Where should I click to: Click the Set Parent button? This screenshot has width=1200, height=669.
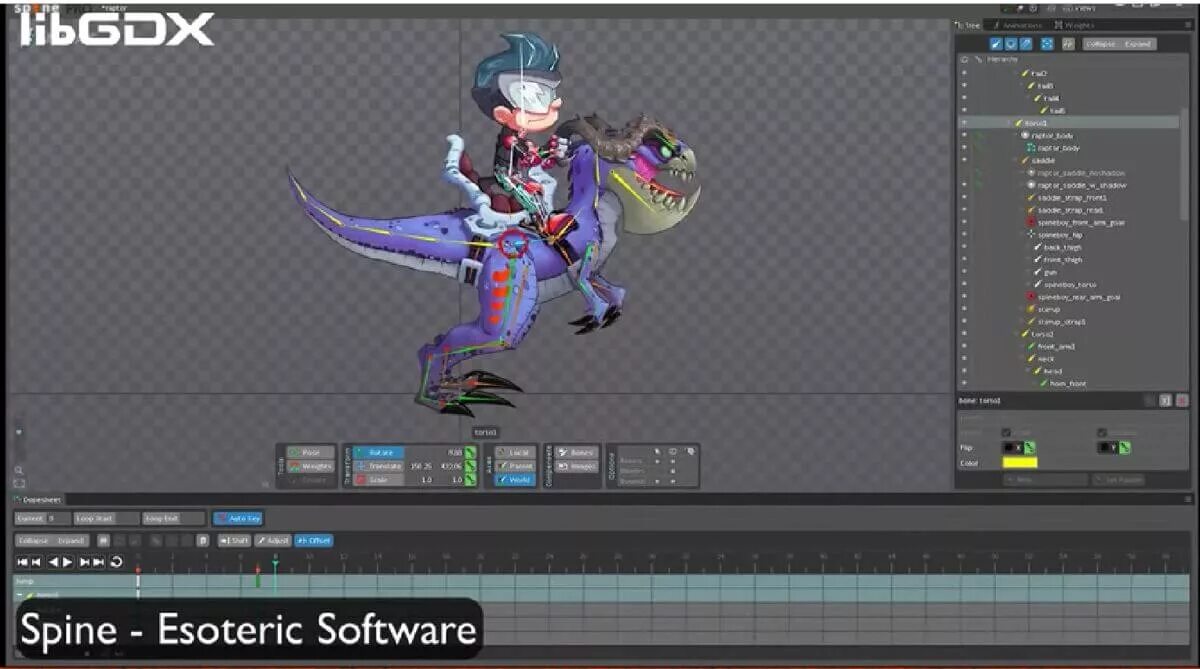(1118, 480)
